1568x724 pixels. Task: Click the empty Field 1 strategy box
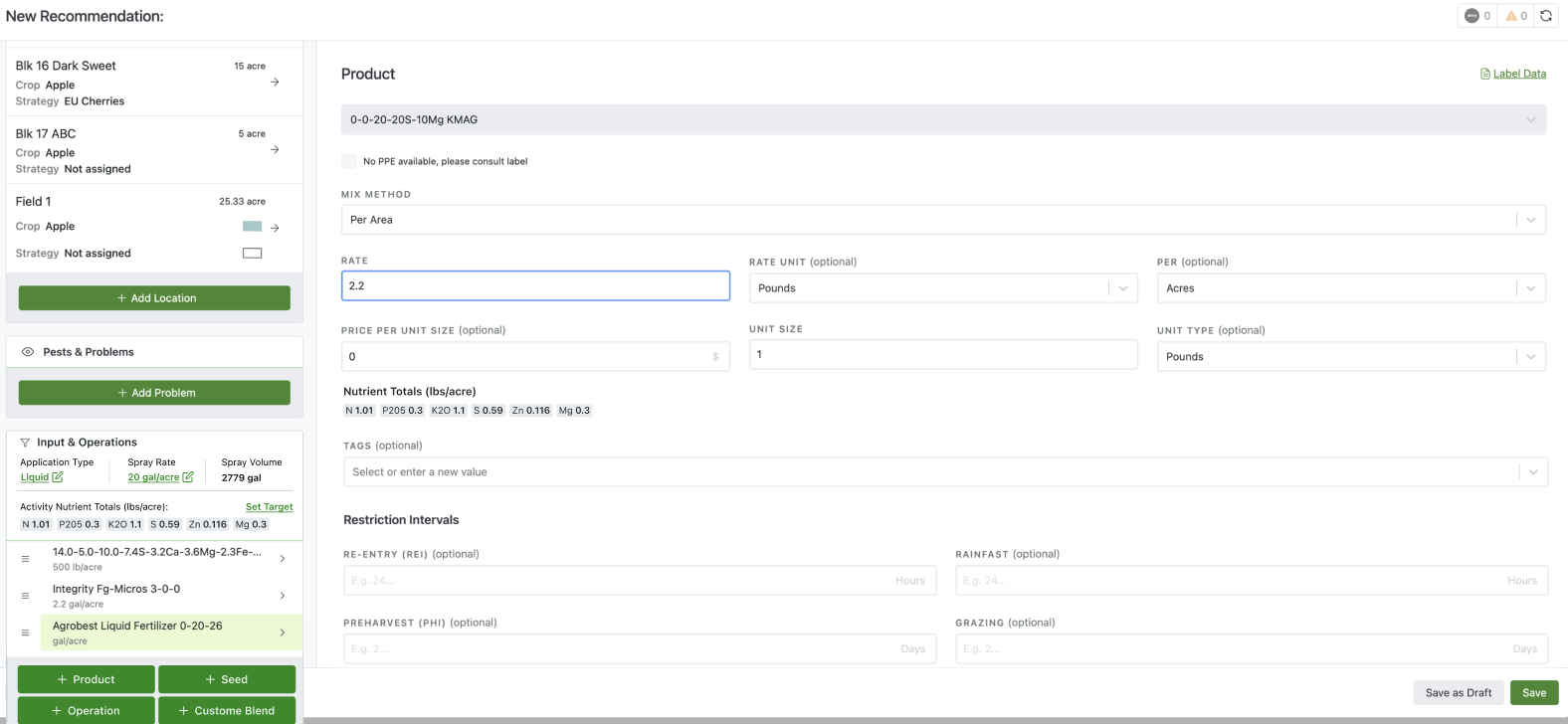point(253,254)
